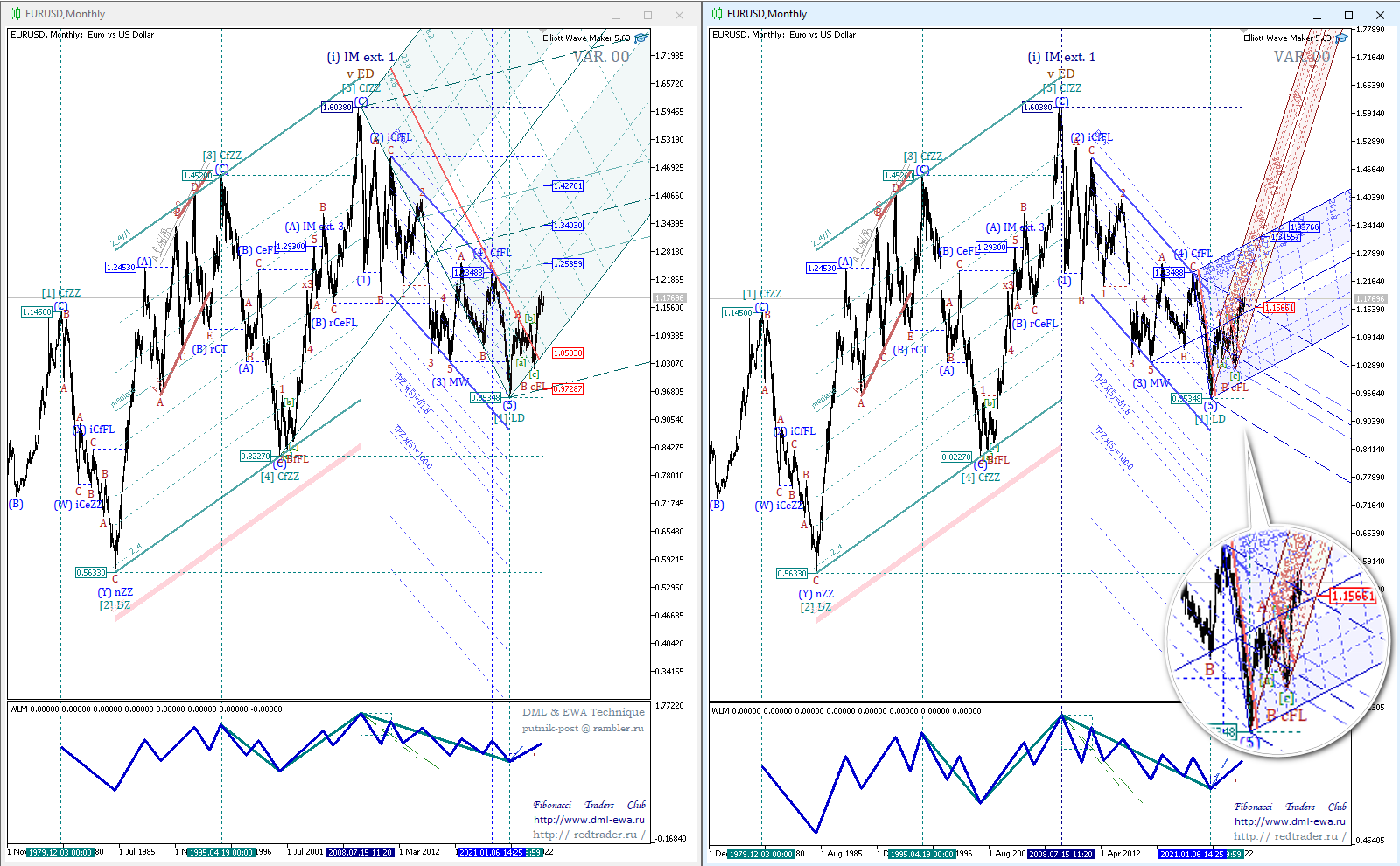Select the red 0.97287 price label in left chart
Screen dimensions: 1400x866
point(568,388)
